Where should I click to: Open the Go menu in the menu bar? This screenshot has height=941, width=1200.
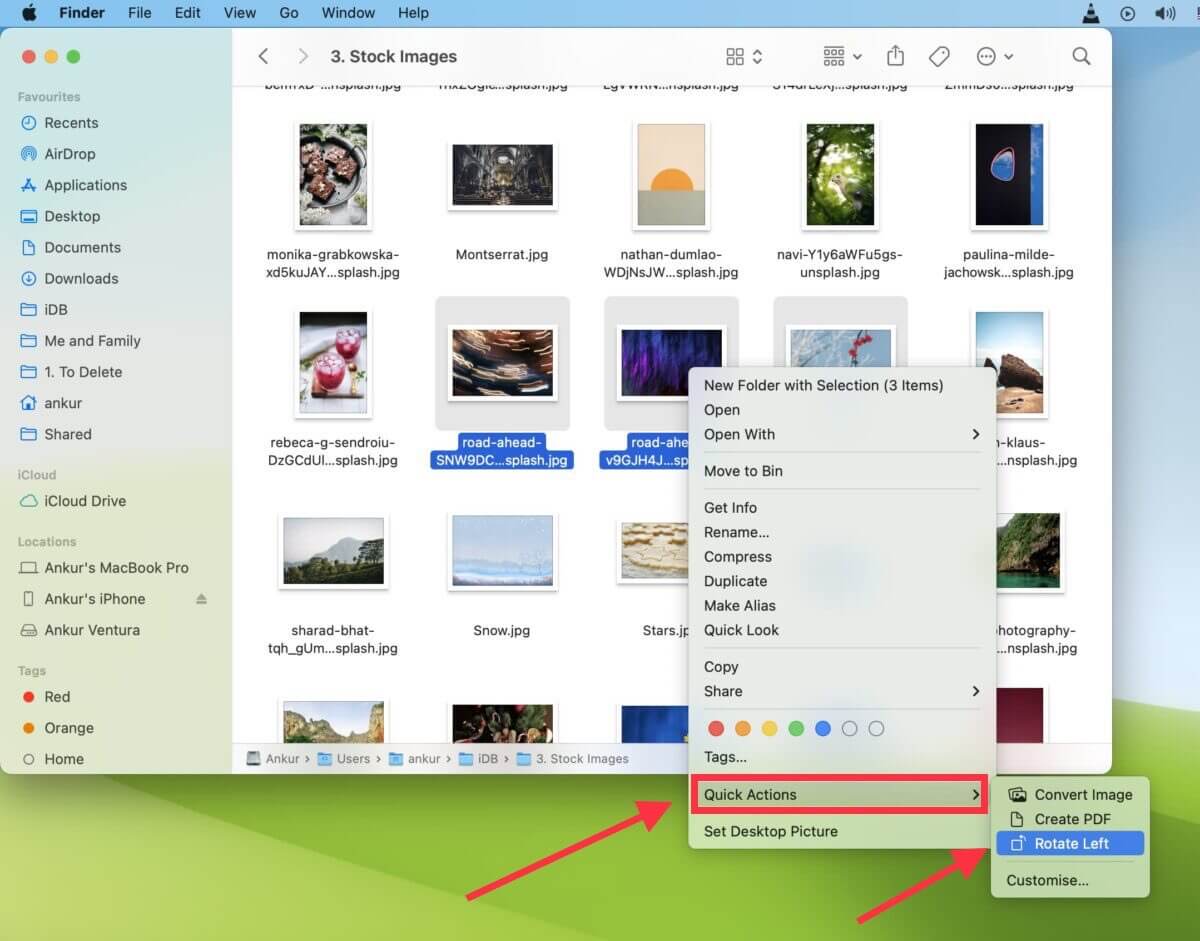(288, 12)
